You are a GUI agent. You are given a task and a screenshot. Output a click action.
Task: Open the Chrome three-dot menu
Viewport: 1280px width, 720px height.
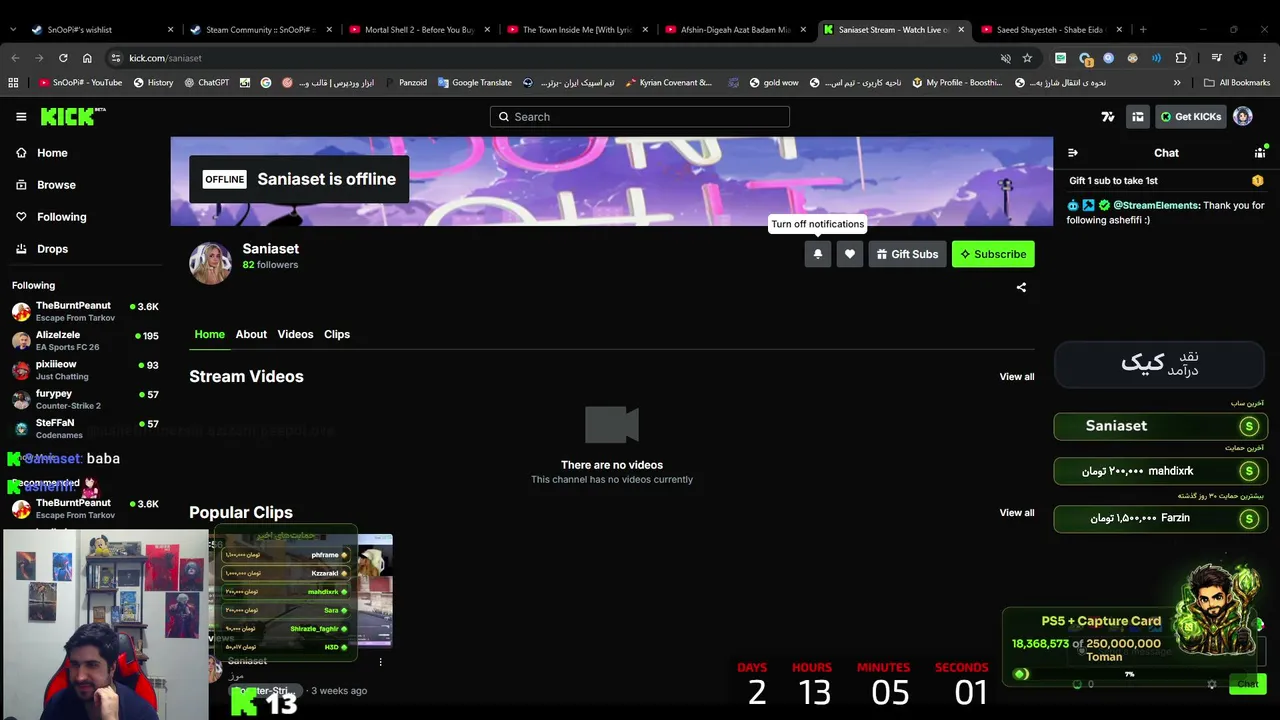tap(1265, 58)
